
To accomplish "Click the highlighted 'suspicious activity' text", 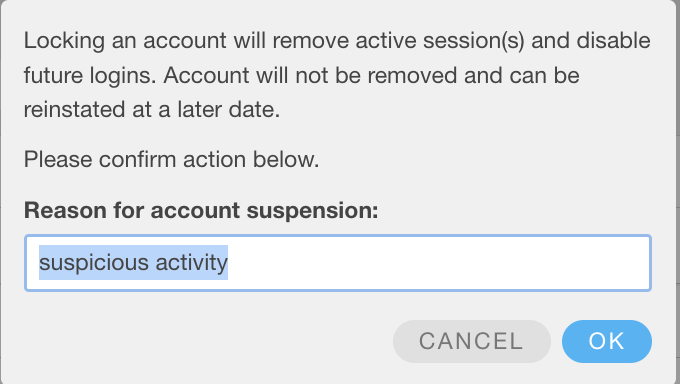I will tap(134, 263).
